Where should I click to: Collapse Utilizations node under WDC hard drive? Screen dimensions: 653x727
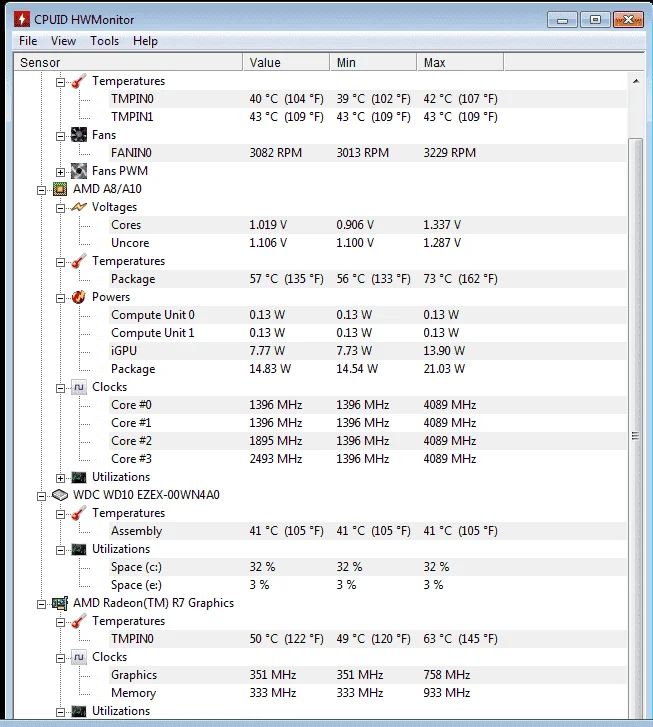click(60, 550)
